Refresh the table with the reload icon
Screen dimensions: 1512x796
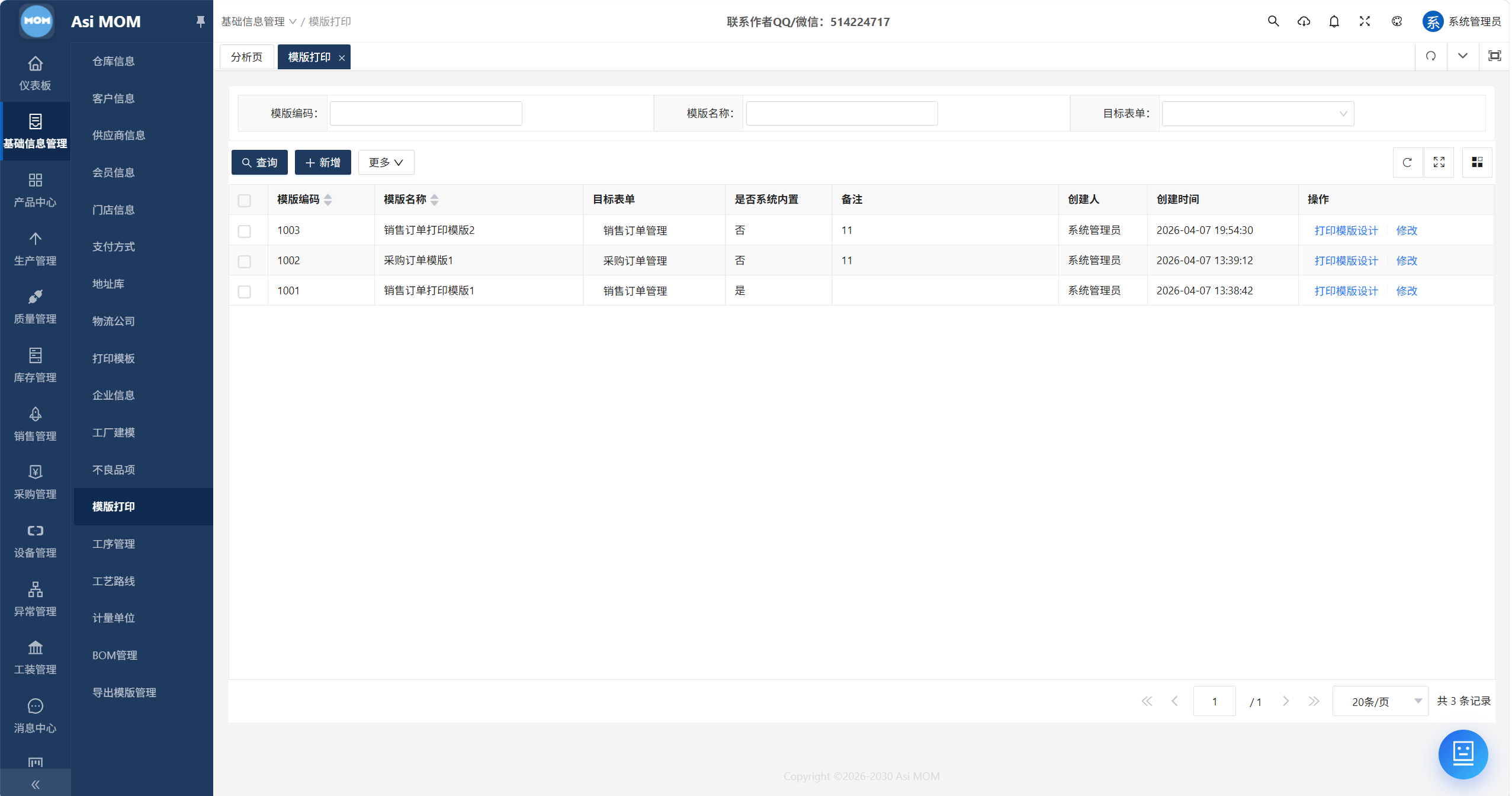click(1407, 162)
